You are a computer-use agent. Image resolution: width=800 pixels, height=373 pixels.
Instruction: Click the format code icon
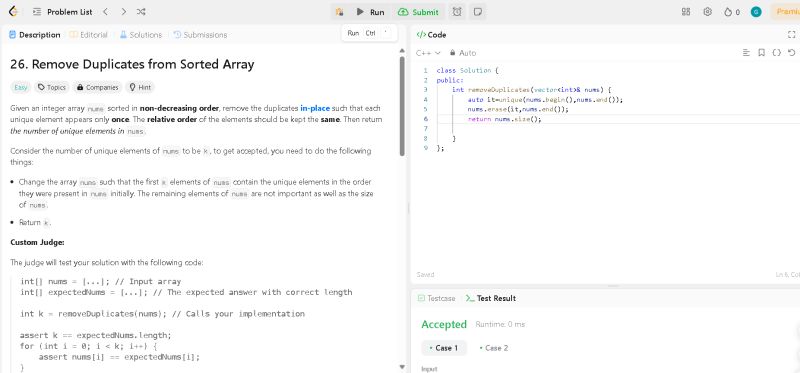click(746, 53)
